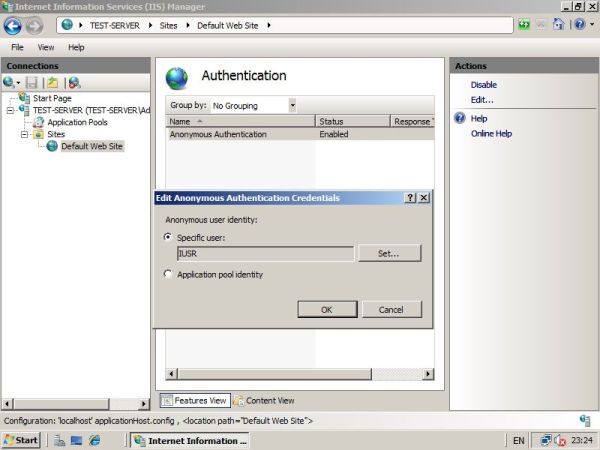Click the dialog's question mark help button

coord(410,198)
